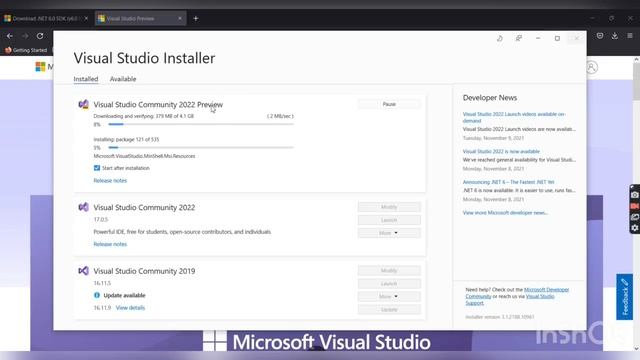Open the More dropdown for Community 2022
Image resolution: width=640 pixels, height=360 pixels.
tap(389, 233)
